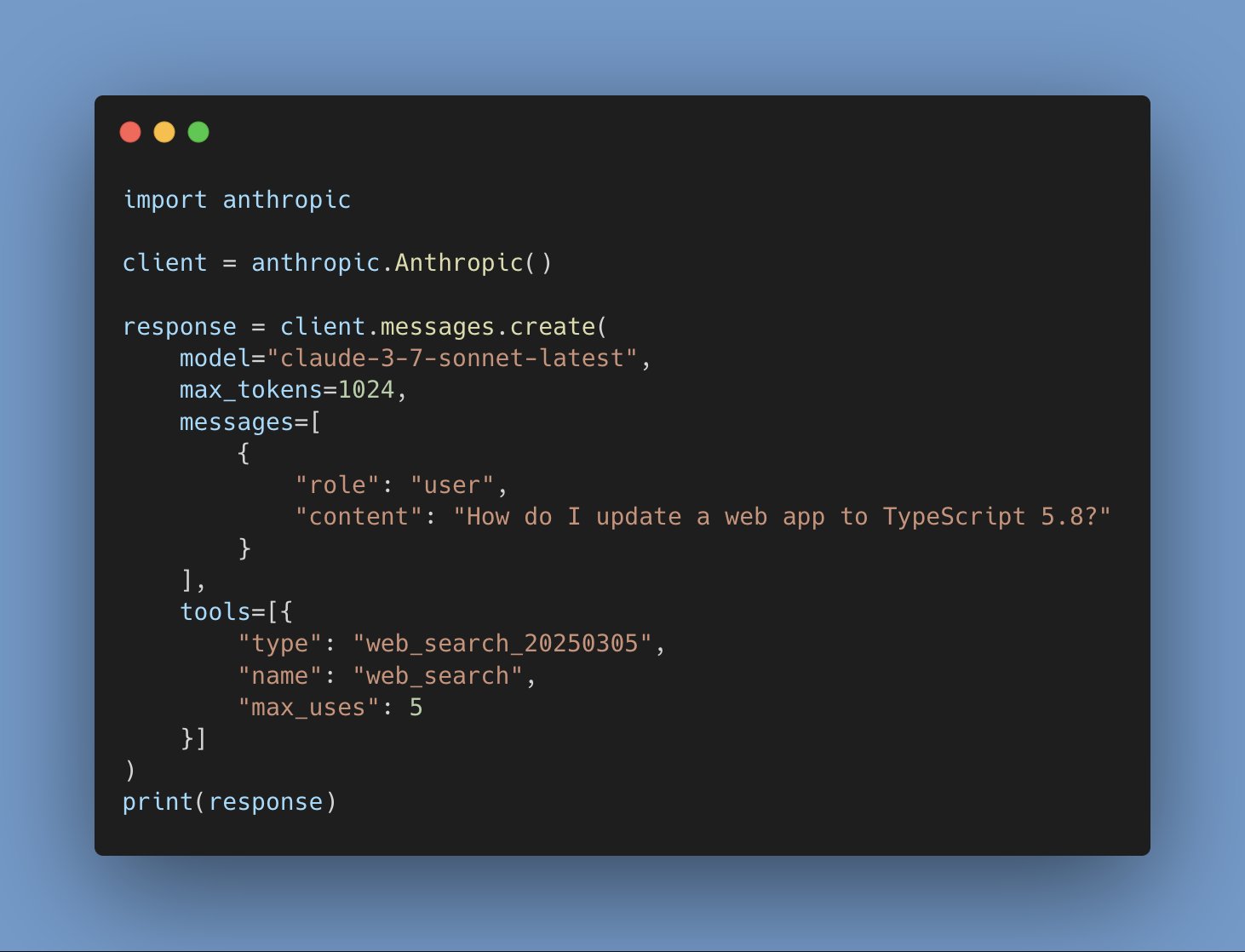
Task: Click the 'print' function call
Action: [158, 801]
